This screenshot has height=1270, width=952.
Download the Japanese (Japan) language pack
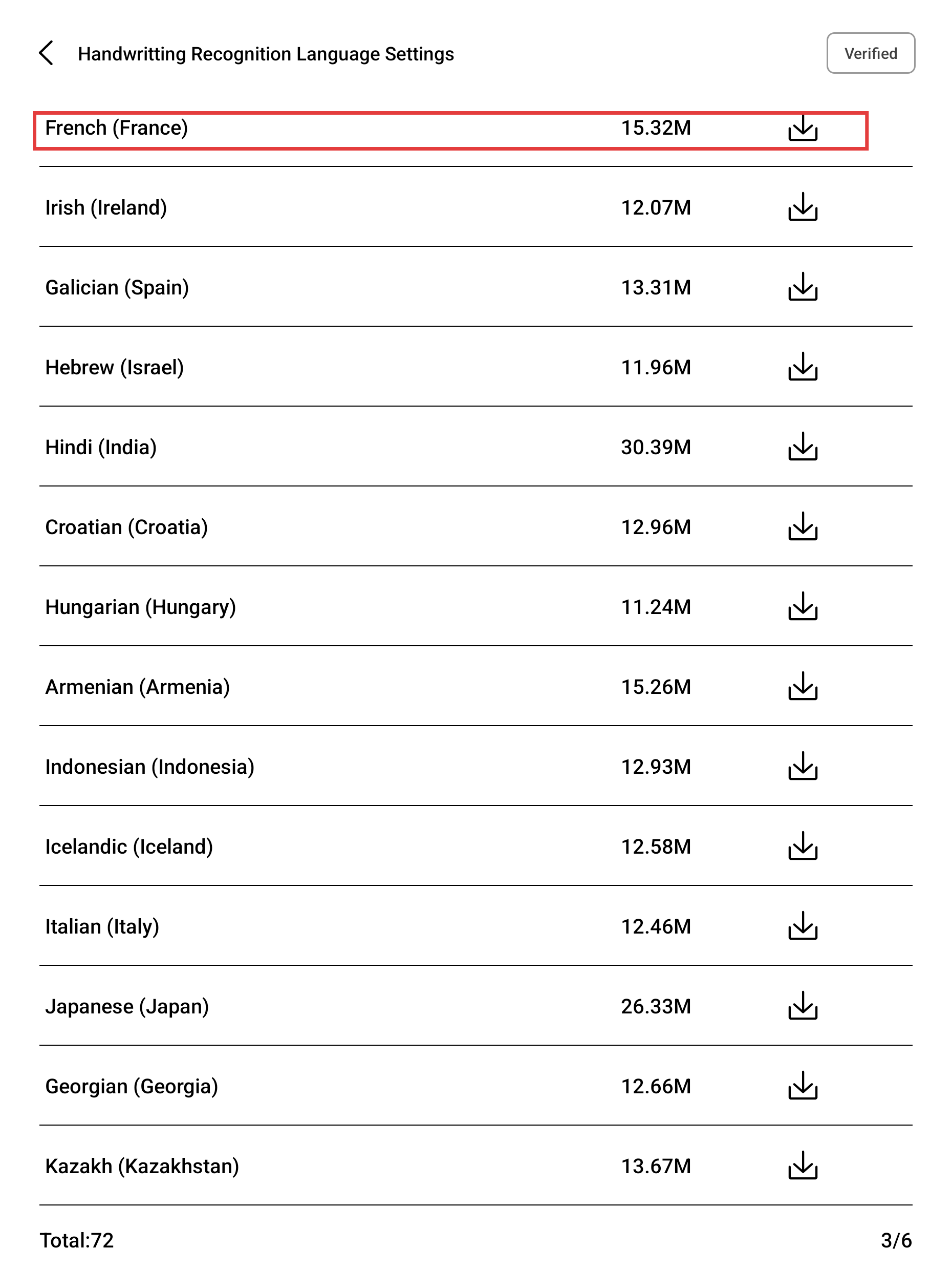point(802,1006)
